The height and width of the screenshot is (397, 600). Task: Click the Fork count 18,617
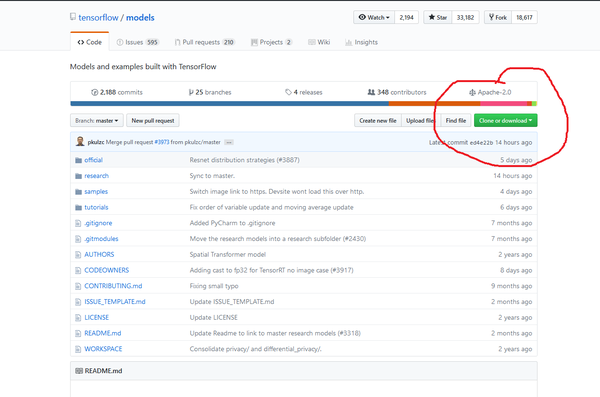click(x=524, y=17)
